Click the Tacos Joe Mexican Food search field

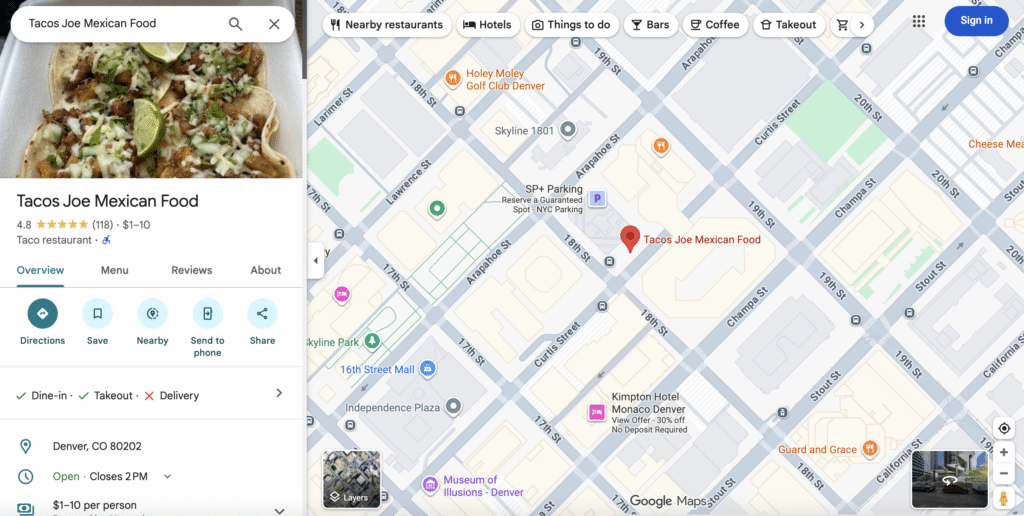[x=115, y=23]
